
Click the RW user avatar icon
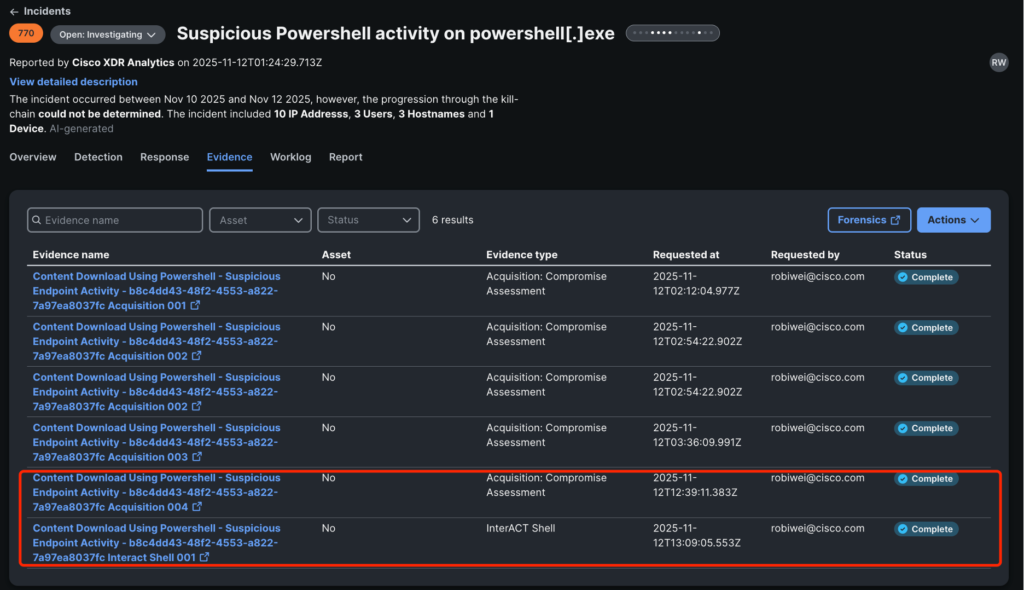point(998,62)
